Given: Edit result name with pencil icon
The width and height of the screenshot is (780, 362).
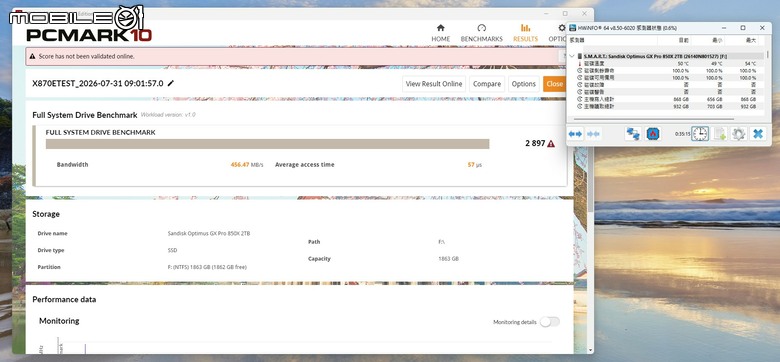Looking at the screenshot, I should [171, 84].
